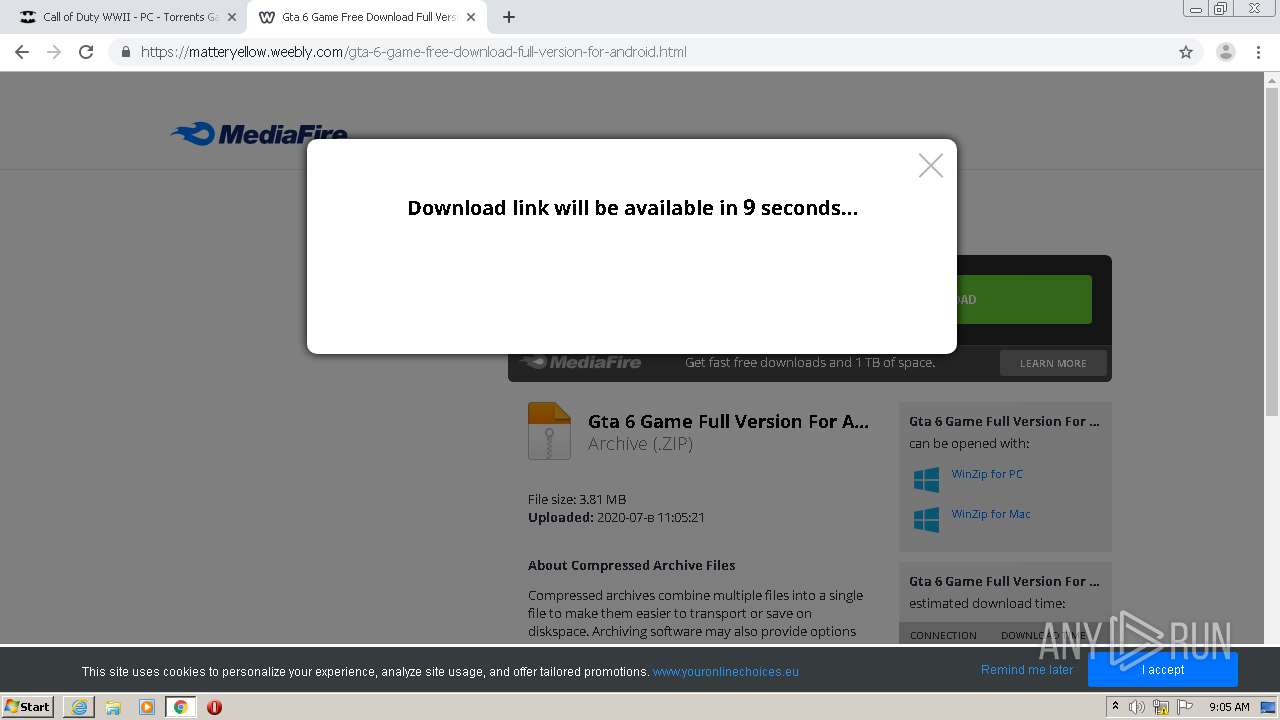Click the network tray icon
1280x720 pixels.
(1161, 707)
